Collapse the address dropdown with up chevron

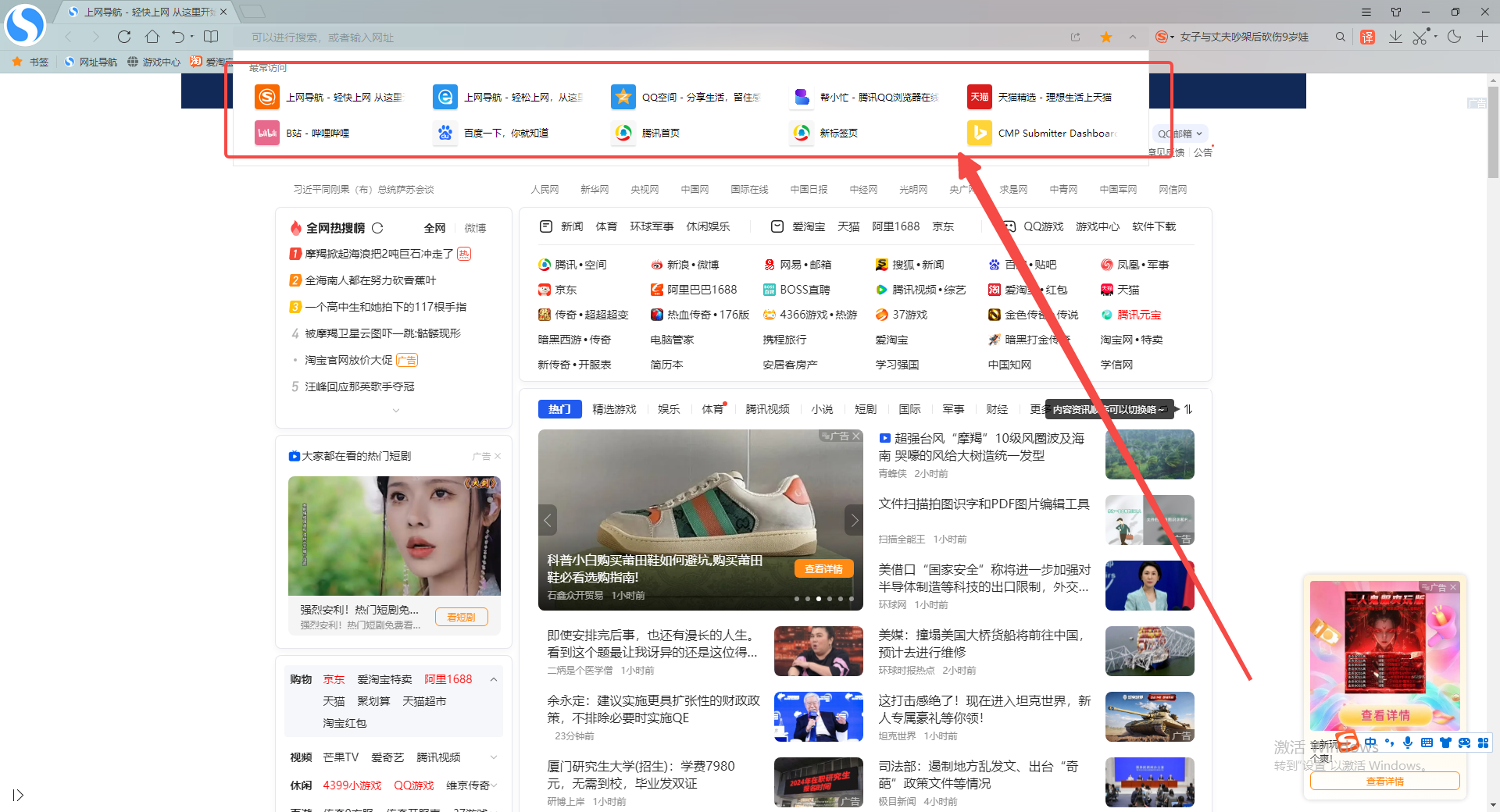[x=1133, y=37]
